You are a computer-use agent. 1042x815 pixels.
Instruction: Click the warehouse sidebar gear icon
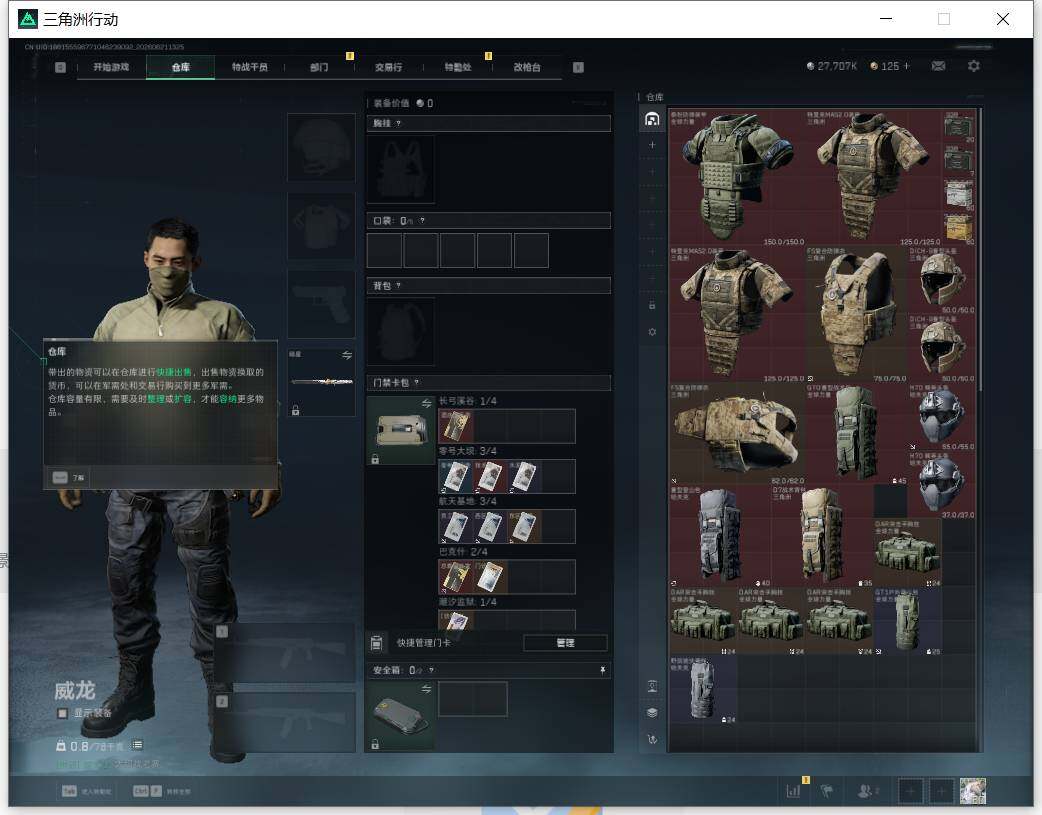coord(652,332)
